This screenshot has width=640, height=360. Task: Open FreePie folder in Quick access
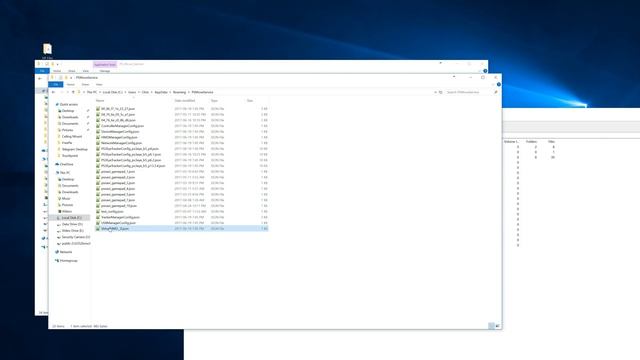tap(67, 143)
